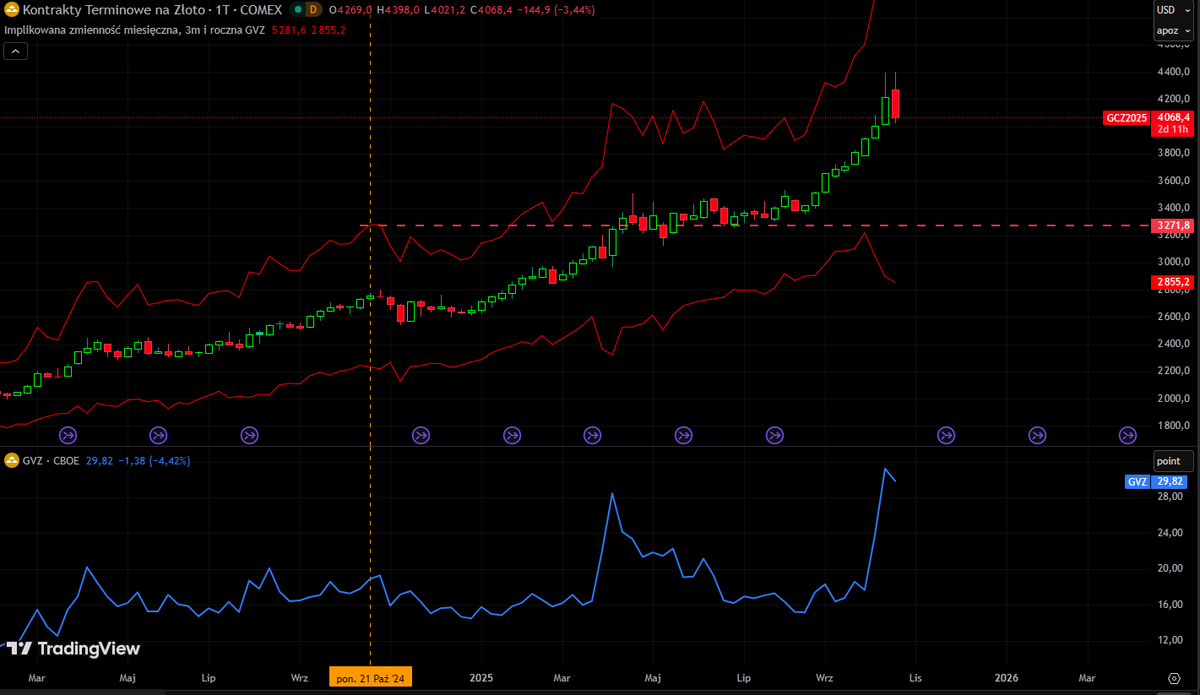This screenshot has width=1200, height=695.
Task: Click the 28,00 value on GVZ axis
Action: [1170, 497]
